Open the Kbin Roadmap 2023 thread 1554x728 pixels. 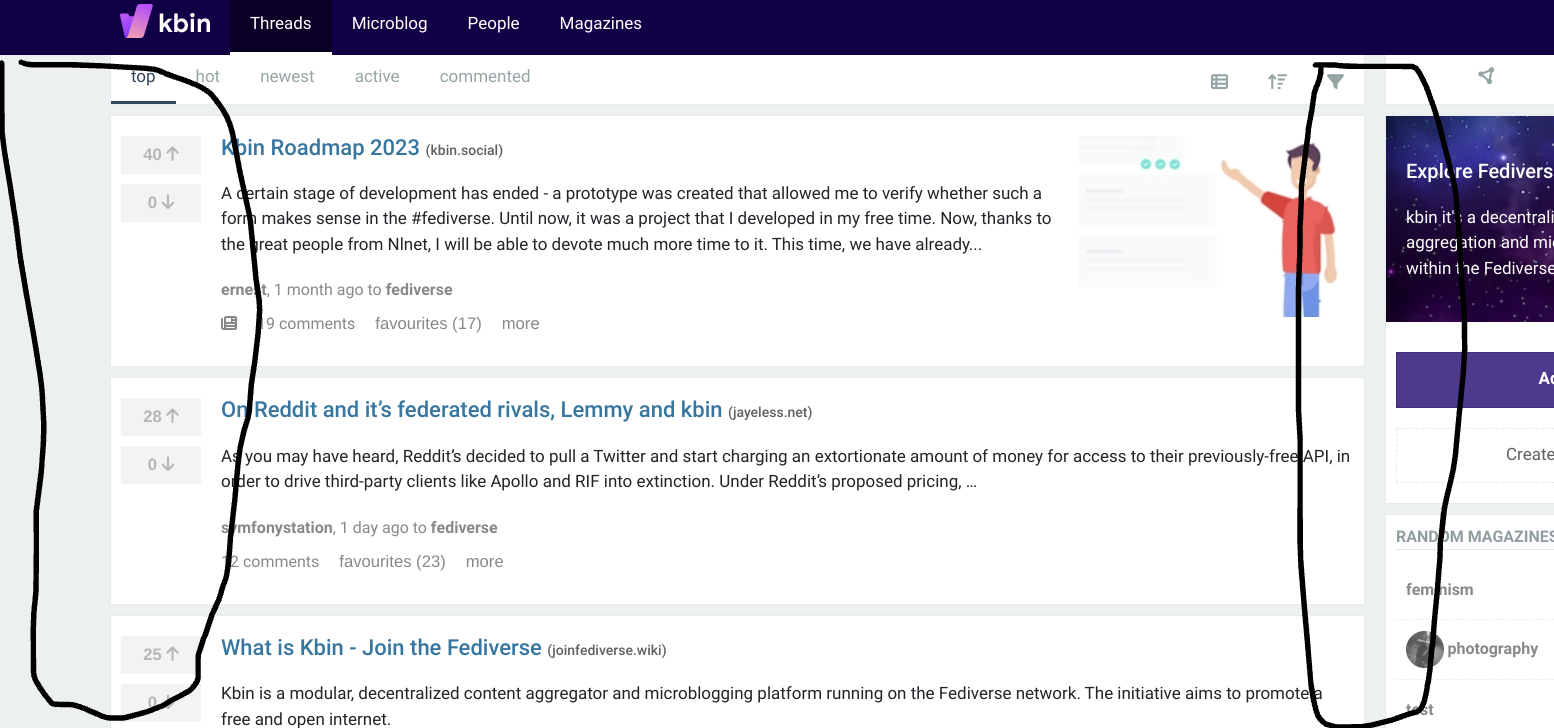coord(320,147)
